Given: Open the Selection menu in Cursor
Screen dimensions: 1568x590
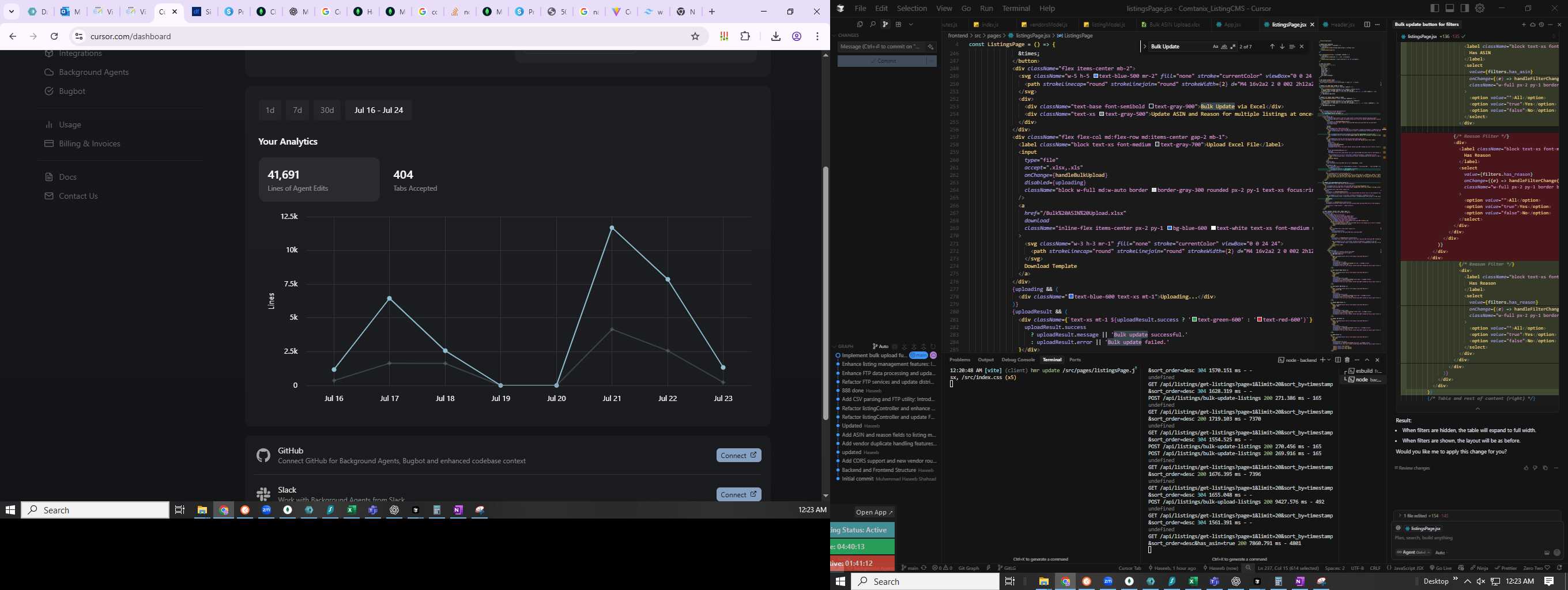Looking at the screenshot, I should click(x=912, y=9).
